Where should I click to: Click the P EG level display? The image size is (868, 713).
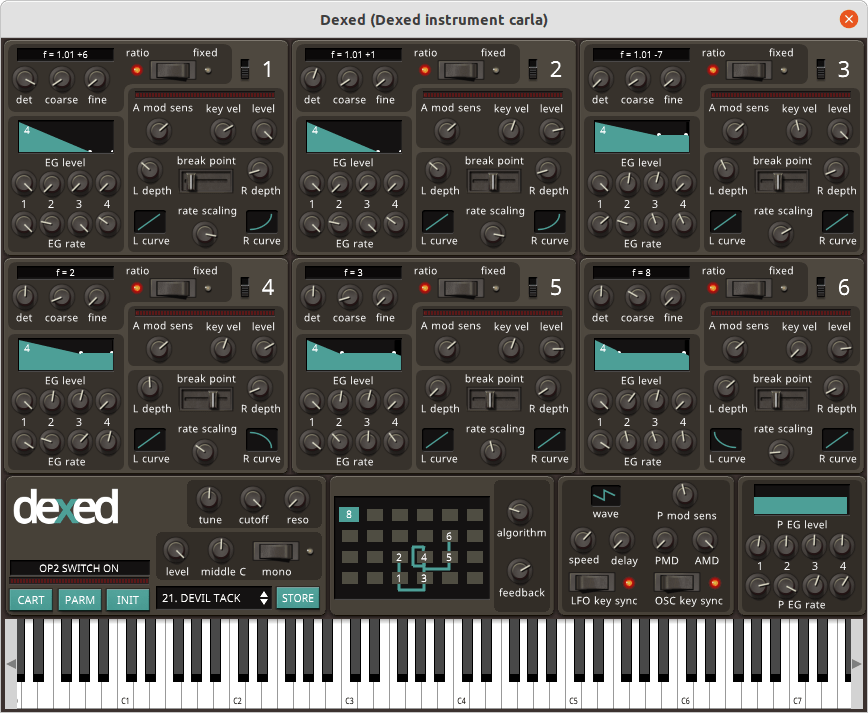(801, 501)
